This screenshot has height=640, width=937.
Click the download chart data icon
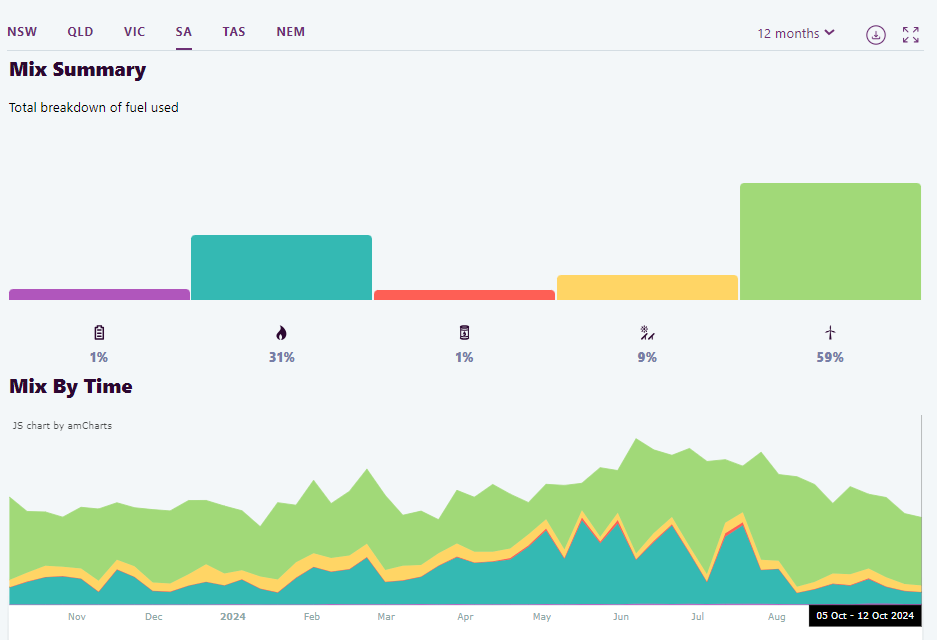pos(876,35)
